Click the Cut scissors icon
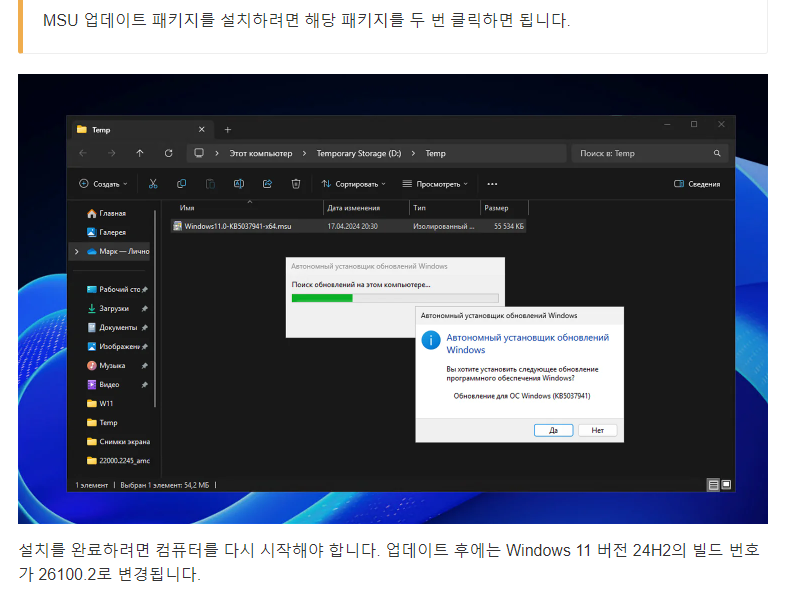Viewport: 796px width, 605px height. point(153,184)
